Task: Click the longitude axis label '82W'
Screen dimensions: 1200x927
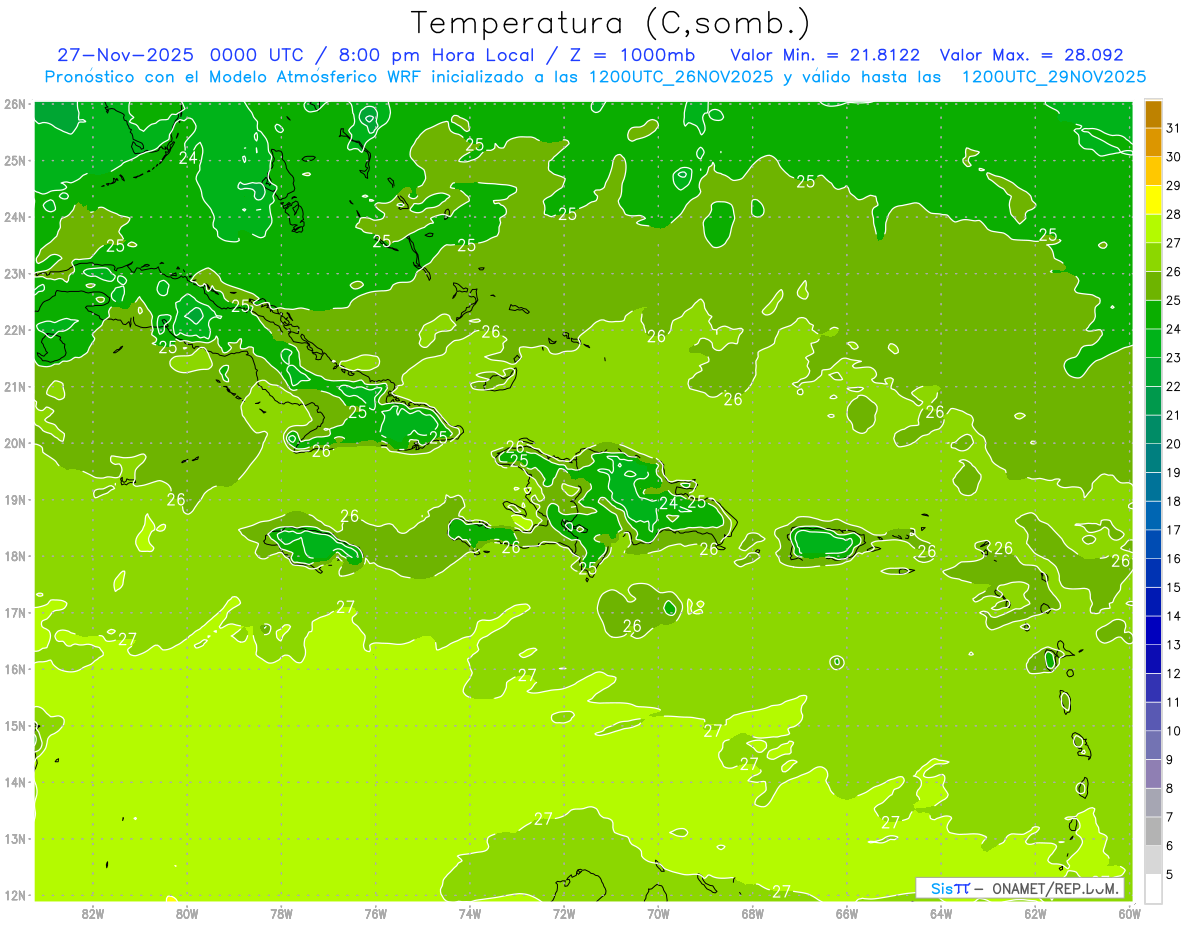Action: 93,913
